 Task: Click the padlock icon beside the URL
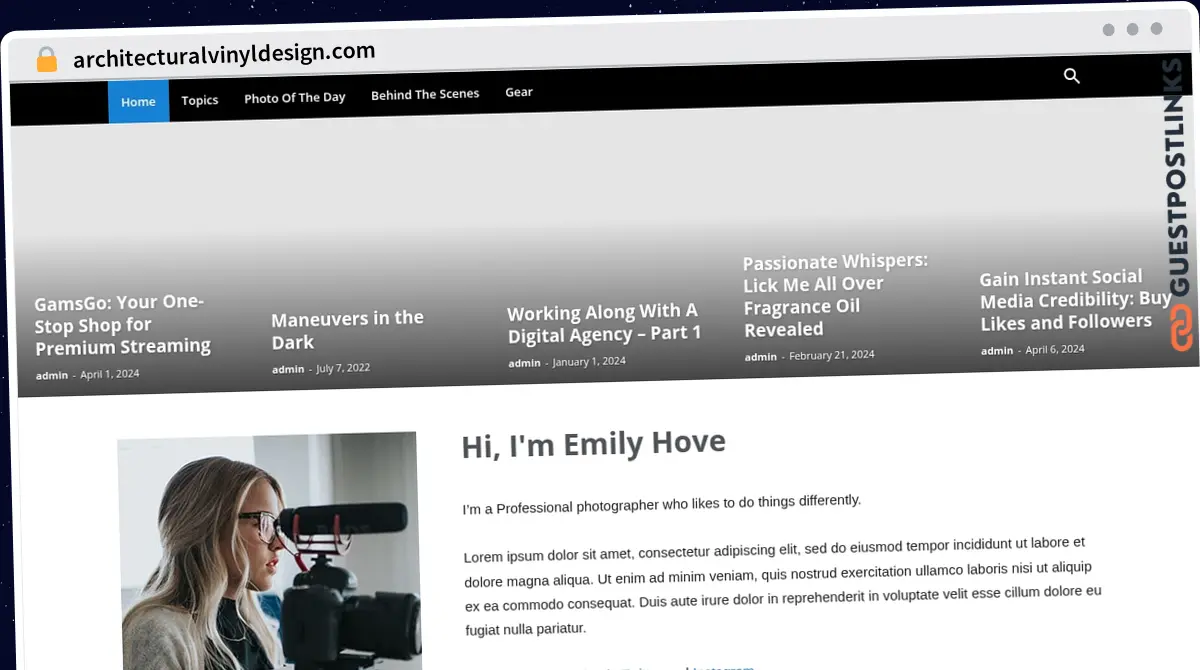tap(46, 60)
